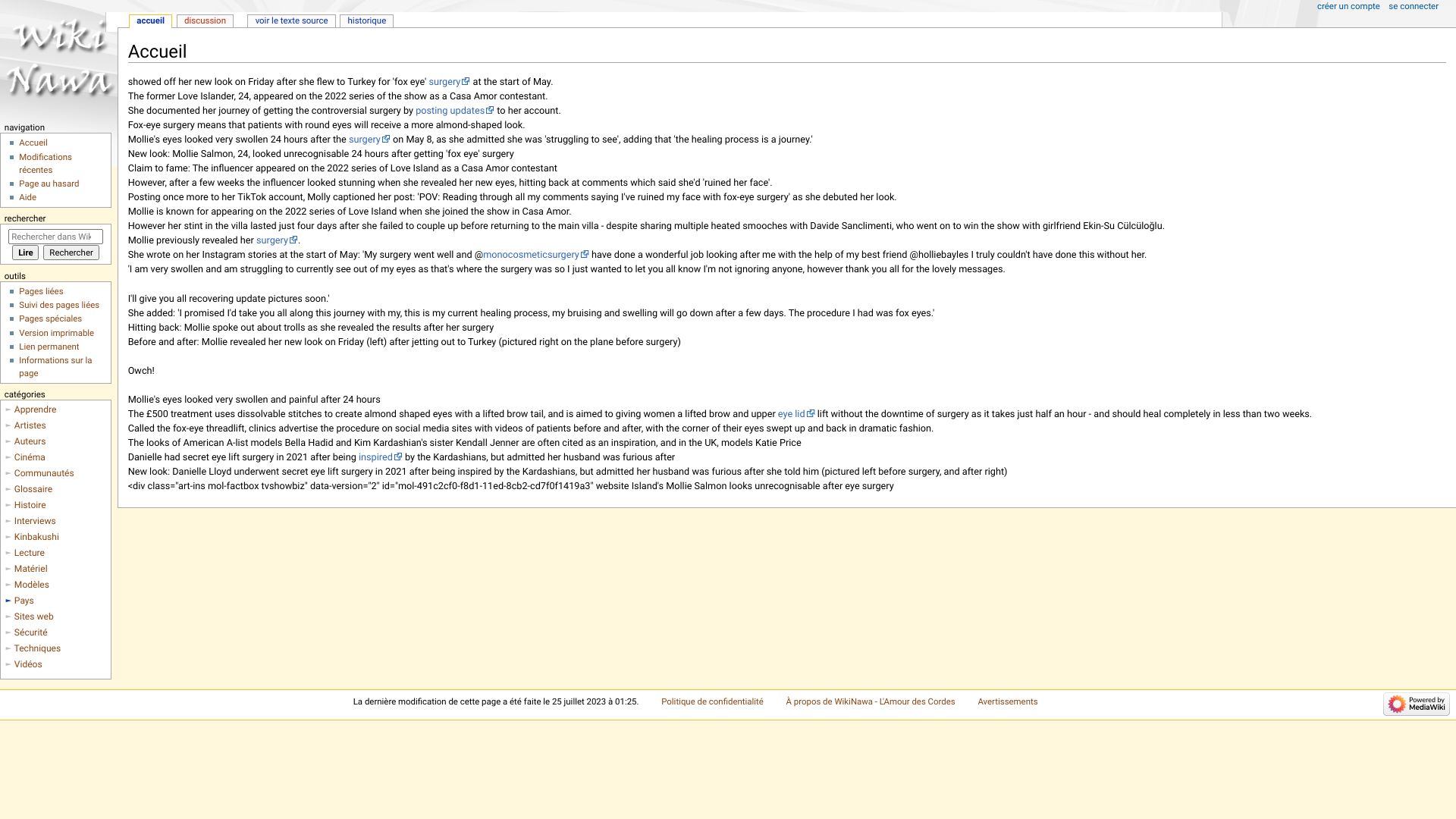This screenshot has height=819, width=1456.
Task: Expand the Artistes category arrow
Action: (x=8, y=425)
